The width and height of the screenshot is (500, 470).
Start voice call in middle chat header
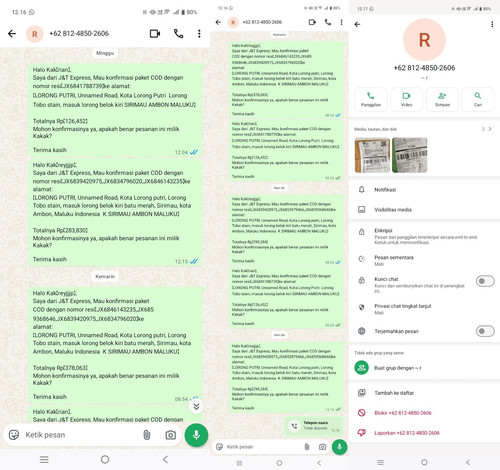328,22
